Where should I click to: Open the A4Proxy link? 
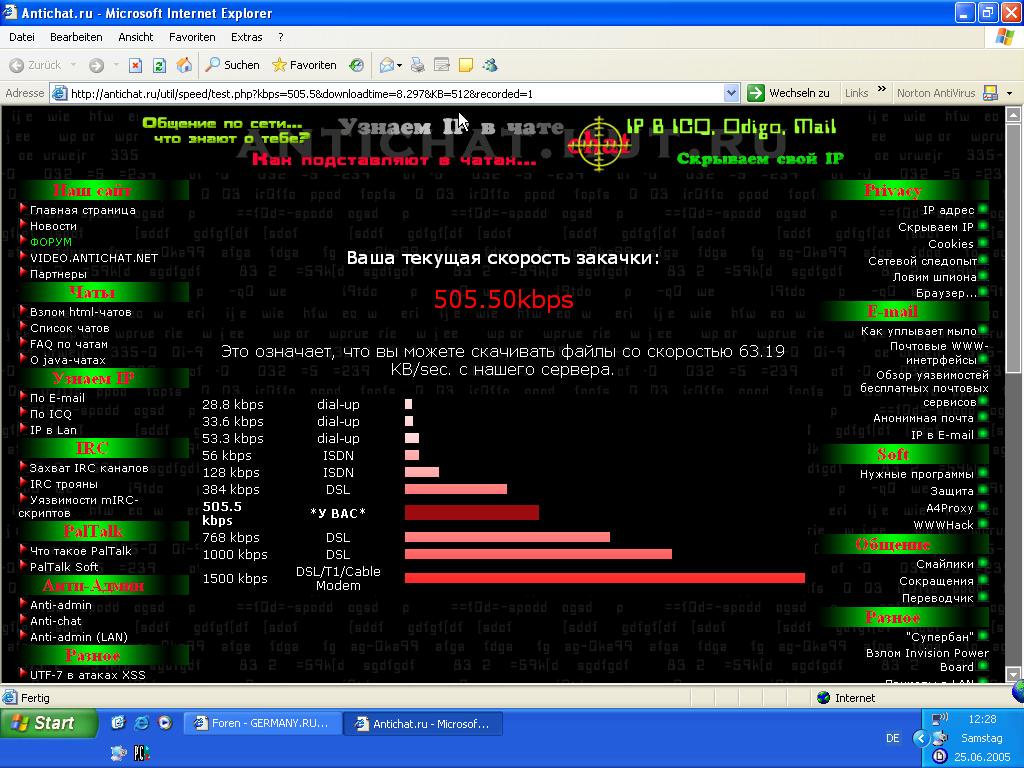(x=950, y=508)
